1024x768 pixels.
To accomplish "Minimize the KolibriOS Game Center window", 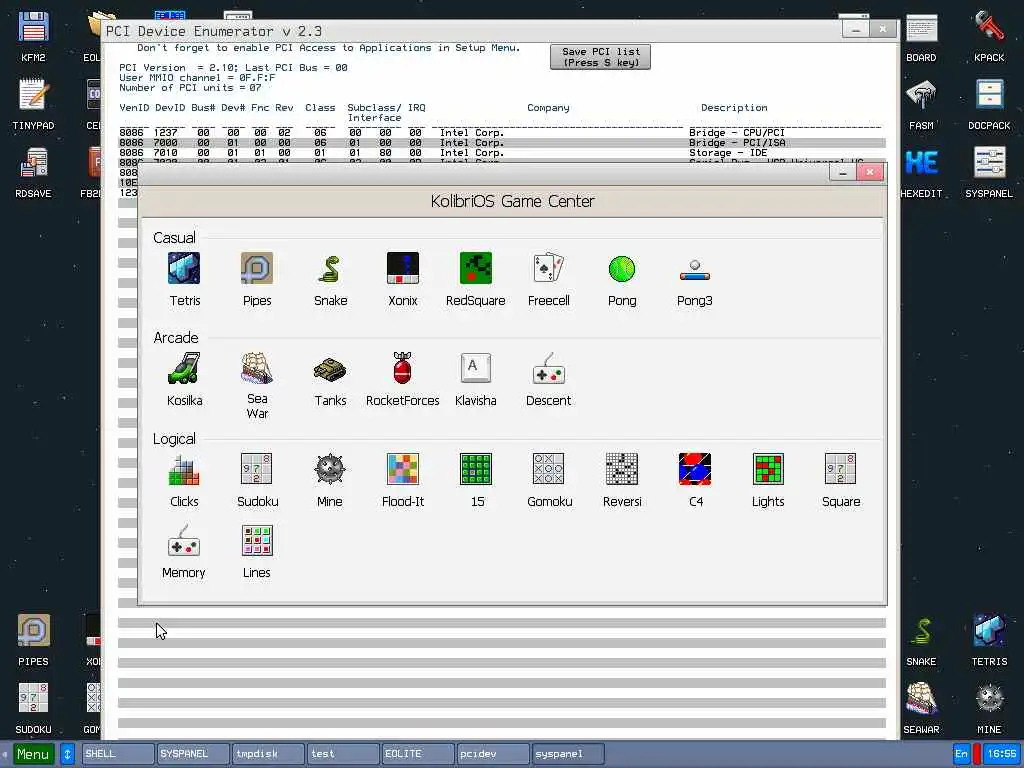I will pos(842,172).
